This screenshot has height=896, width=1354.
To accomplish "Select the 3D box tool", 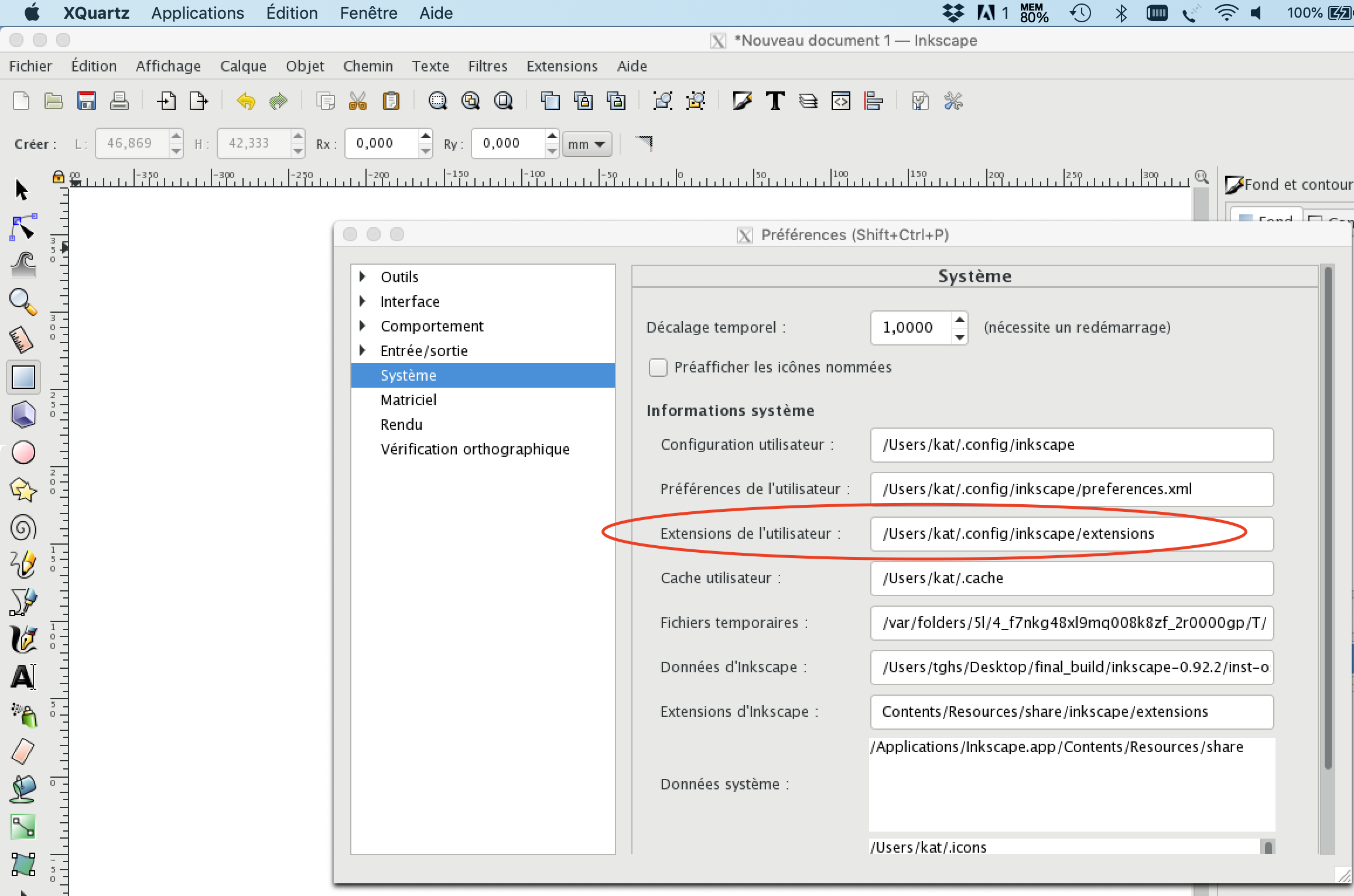I will point(23,415).
